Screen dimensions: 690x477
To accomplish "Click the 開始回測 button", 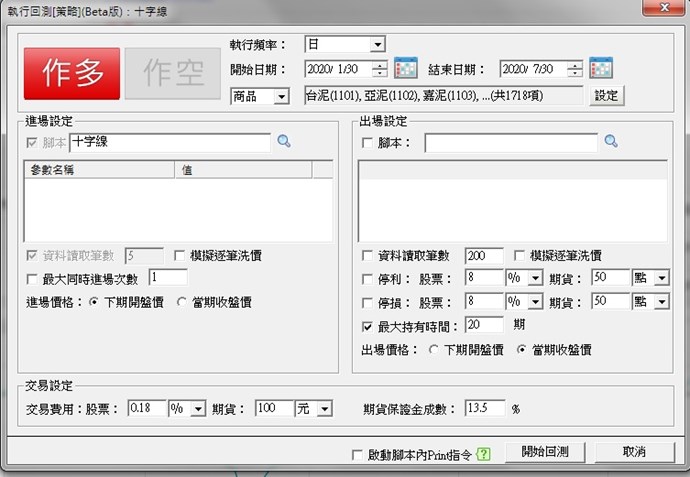I will (544, 452).
